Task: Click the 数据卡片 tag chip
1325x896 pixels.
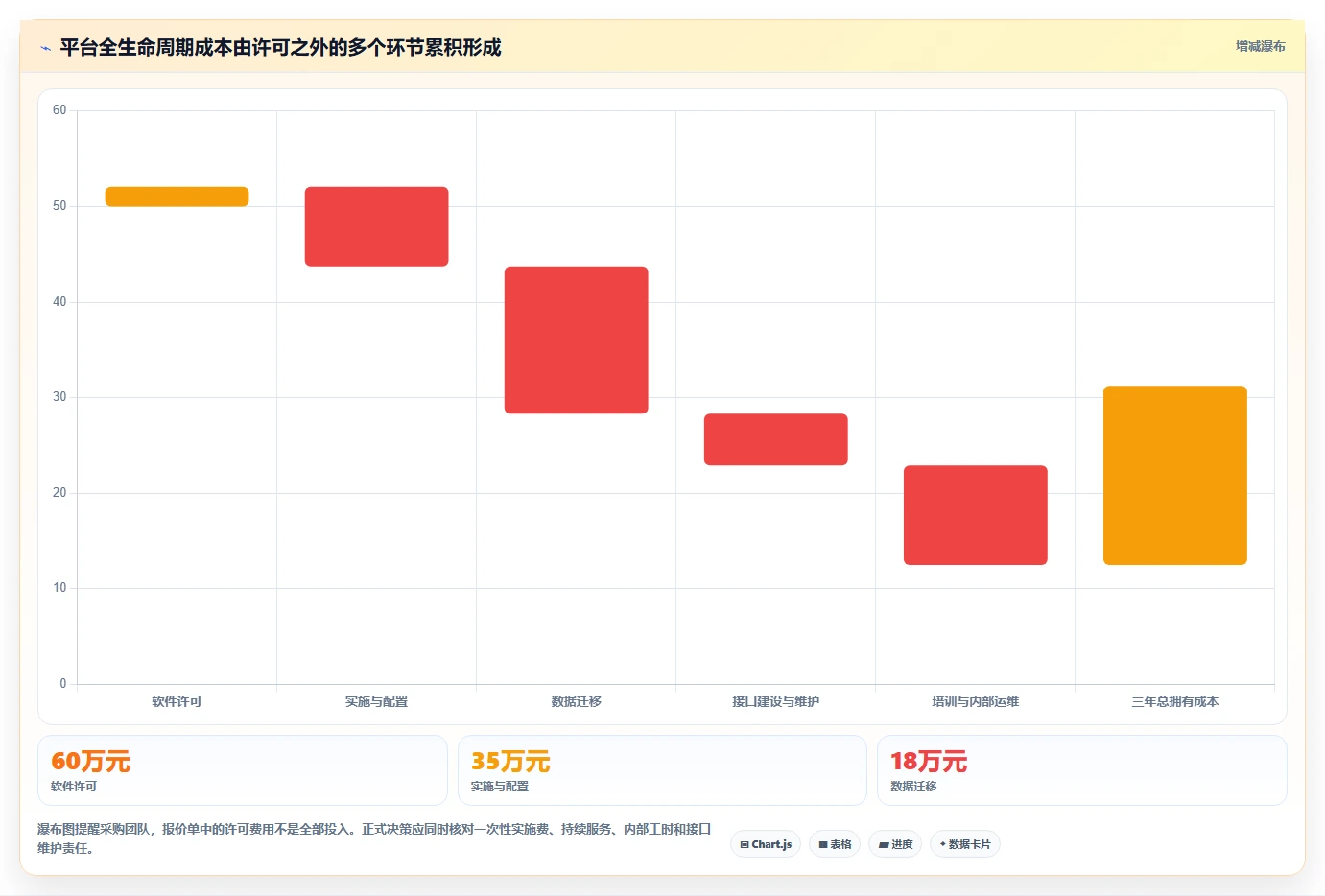Action: pyautogui.click(x=965, y=844)
